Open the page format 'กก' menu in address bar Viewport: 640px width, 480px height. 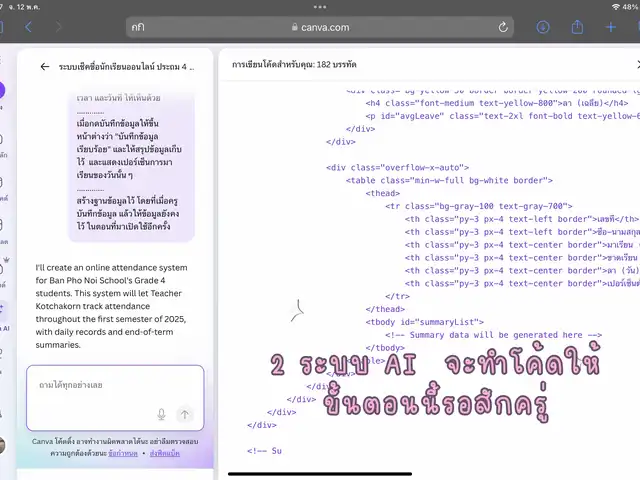[x=137, y=27]
